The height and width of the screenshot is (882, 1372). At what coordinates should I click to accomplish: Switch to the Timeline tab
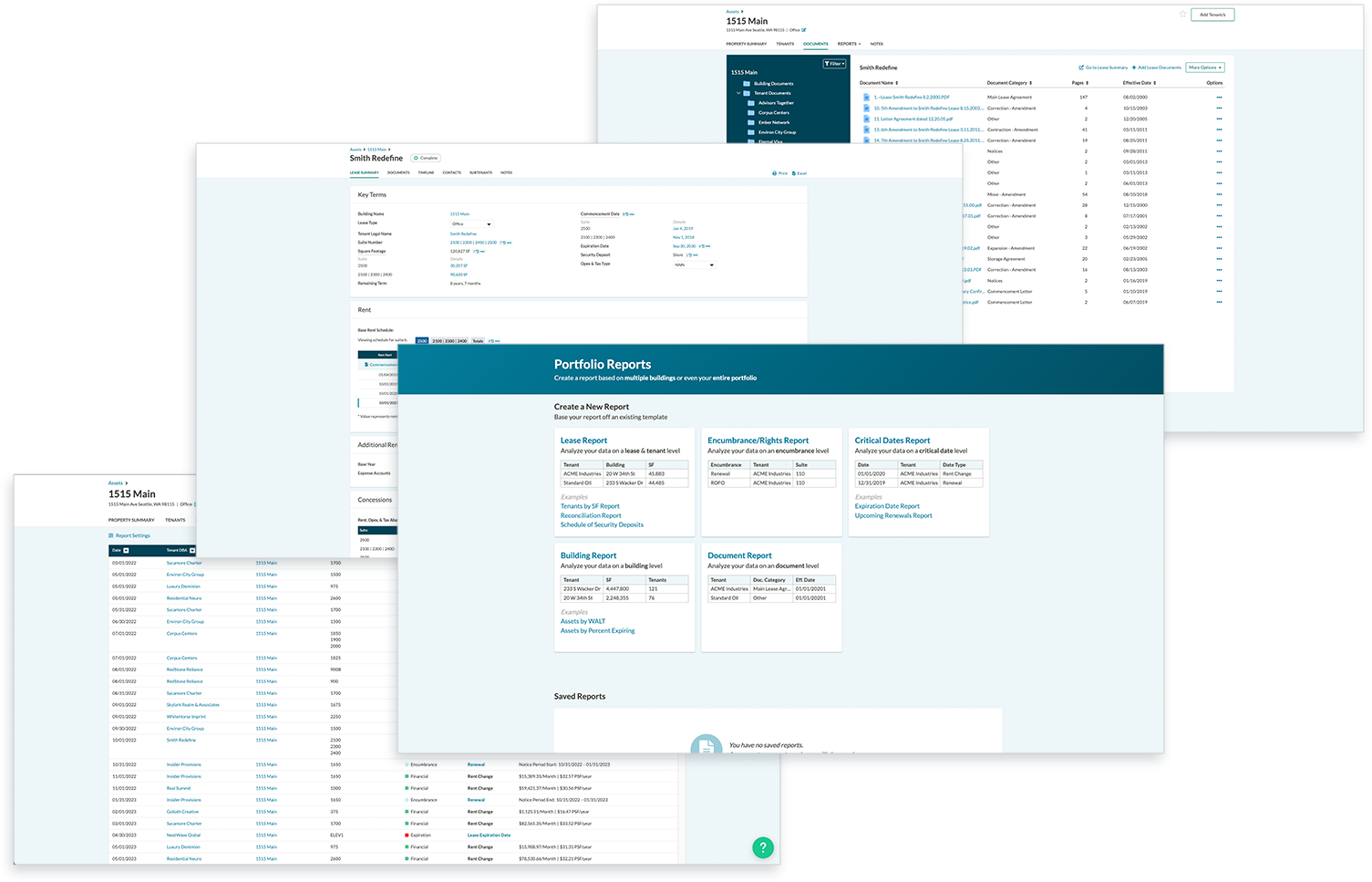(426, 172)
